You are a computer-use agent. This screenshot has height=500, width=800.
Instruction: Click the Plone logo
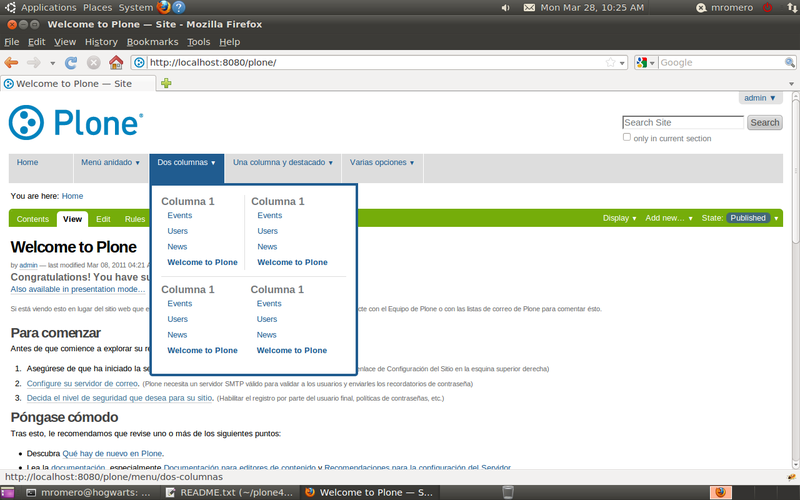(76, 123)
